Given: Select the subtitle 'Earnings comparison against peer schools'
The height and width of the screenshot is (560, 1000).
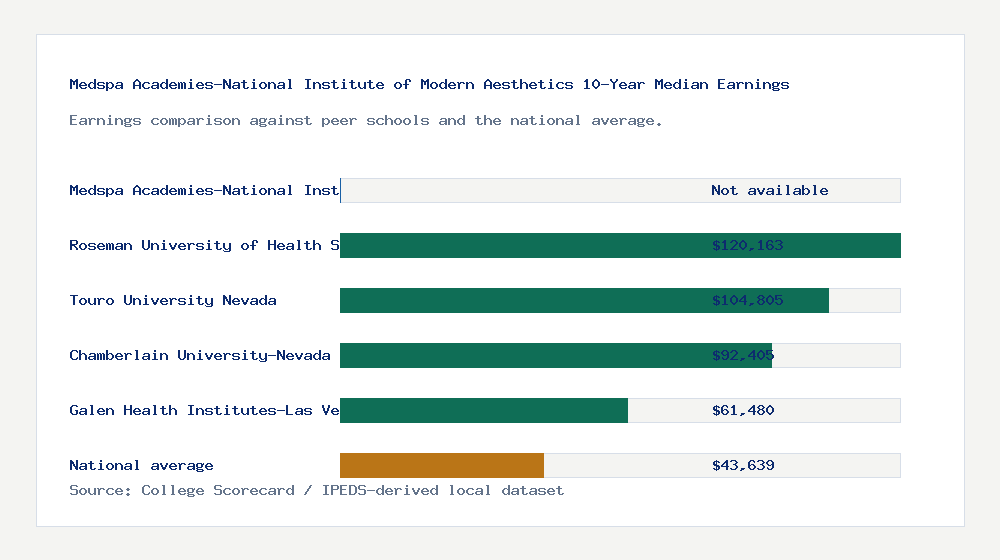Looking at the screenshot, I should click(365, 121).
